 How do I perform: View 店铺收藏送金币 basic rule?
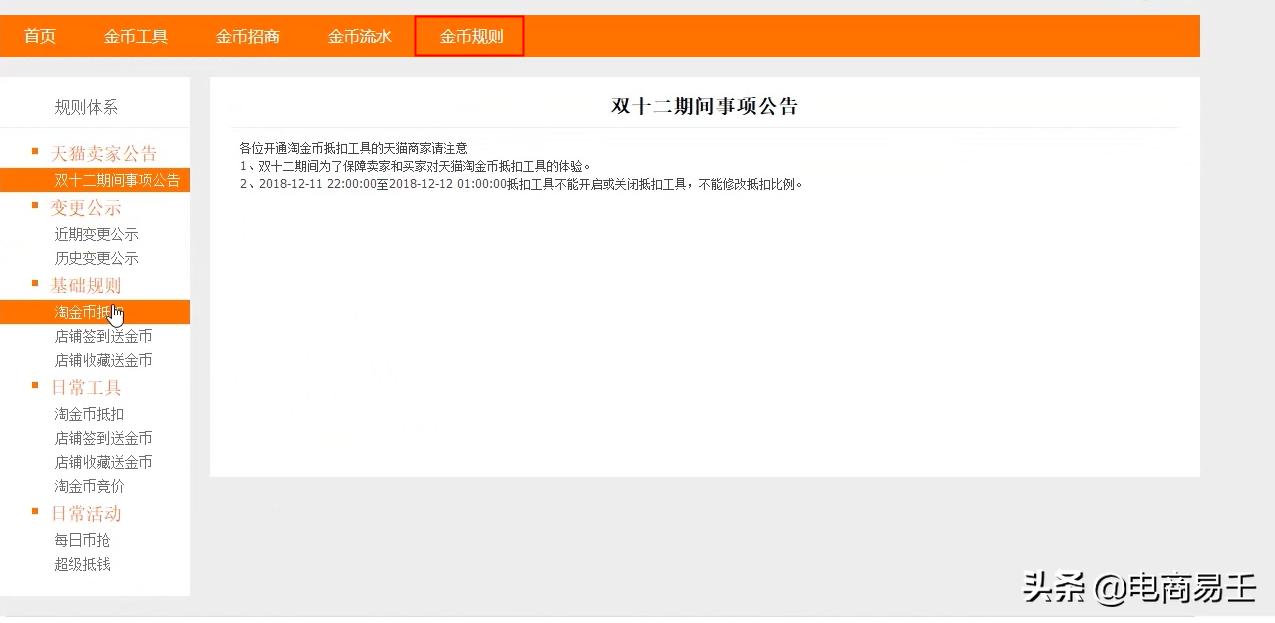click(104, 360)
